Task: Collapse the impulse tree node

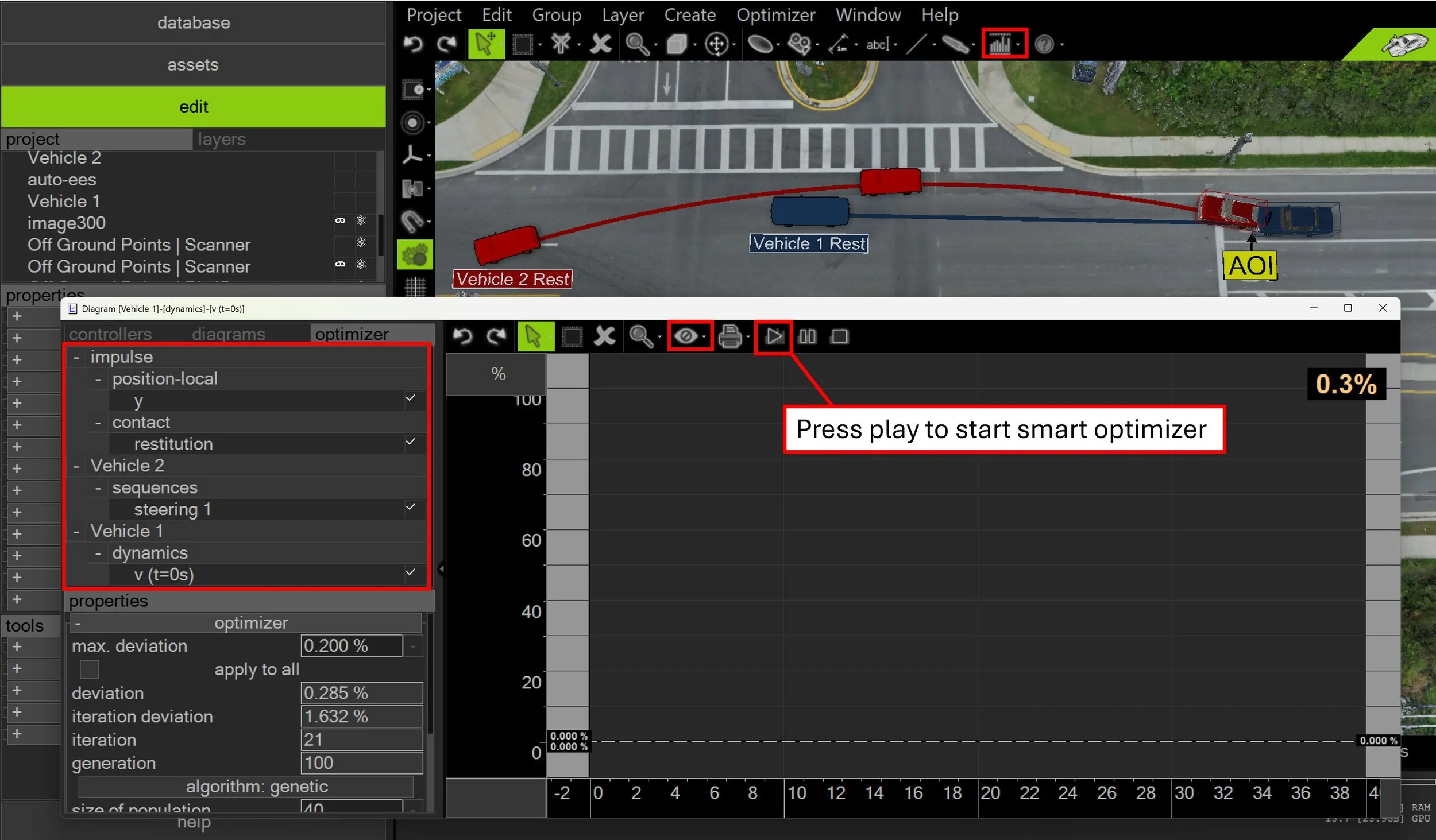Action: point(76,357)
